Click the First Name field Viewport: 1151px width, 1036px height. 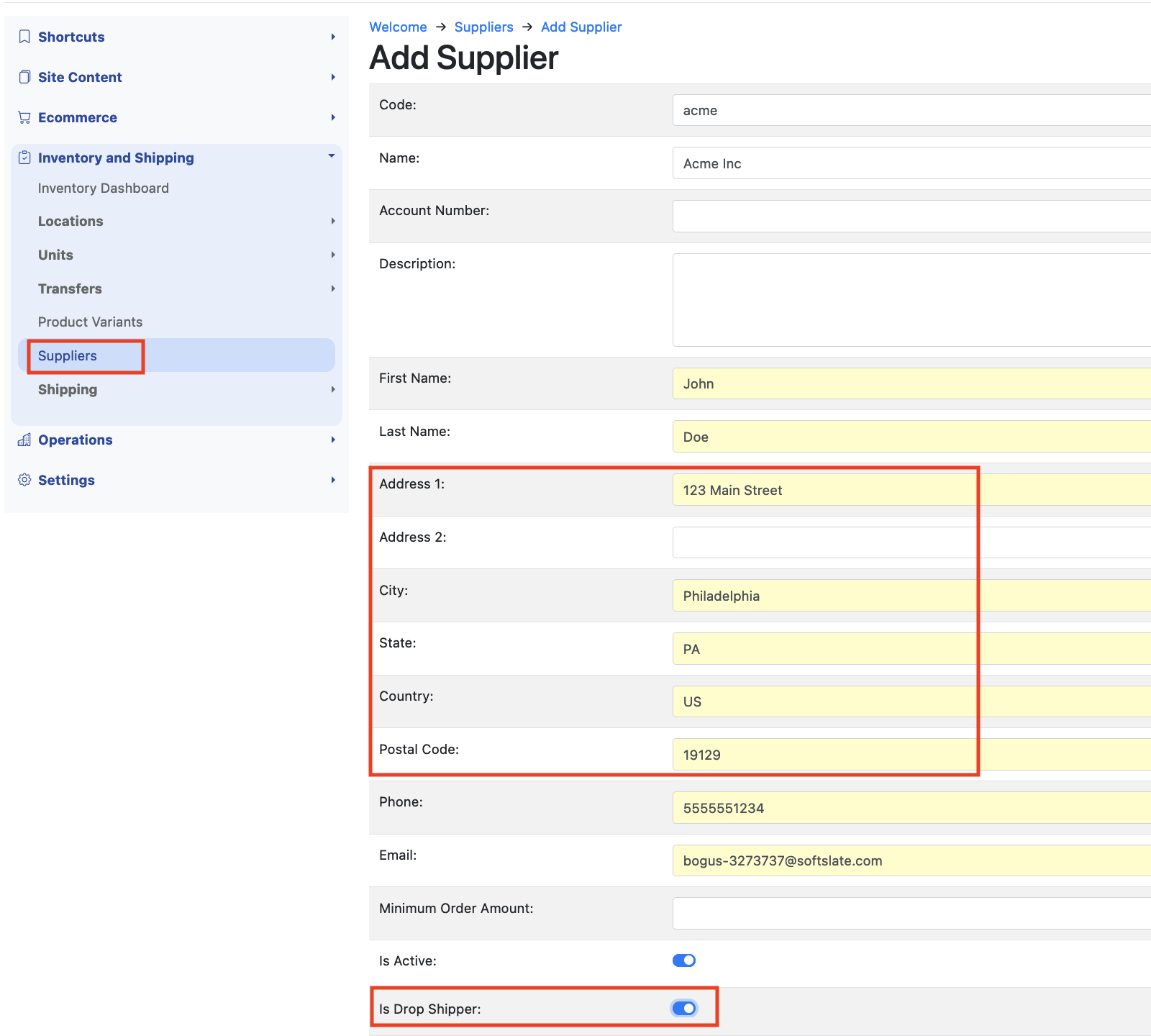pos(911,383)
